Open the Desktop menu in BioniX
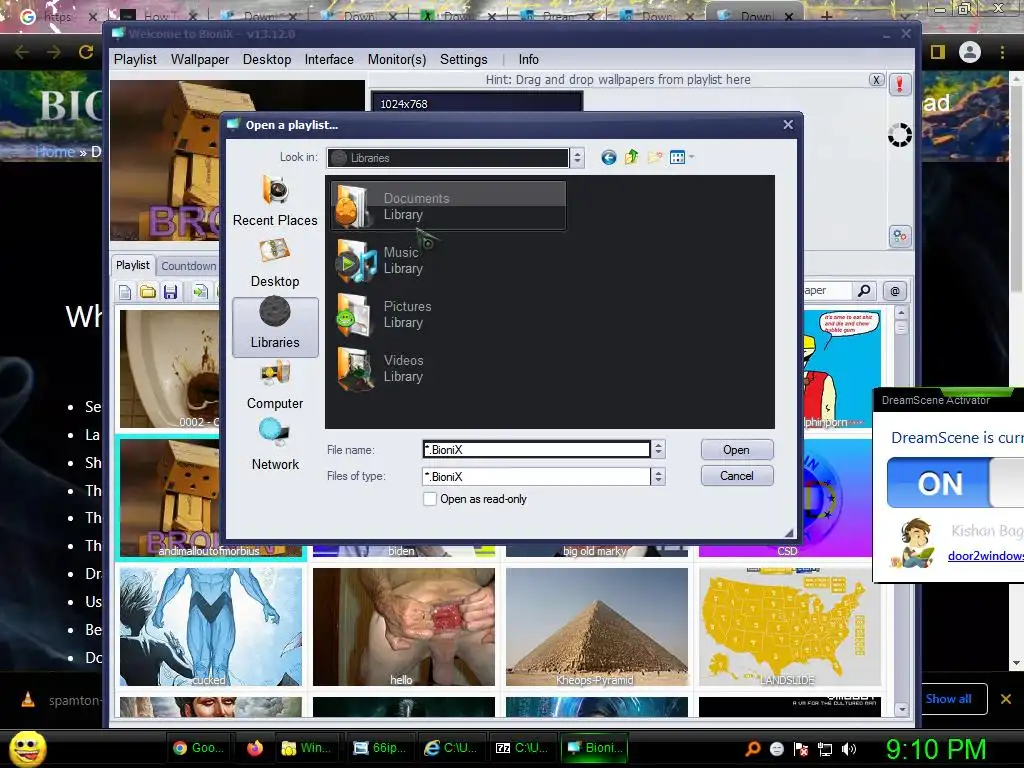The width and height of the screenshot is (1024, 768). (x=267, y=59)
